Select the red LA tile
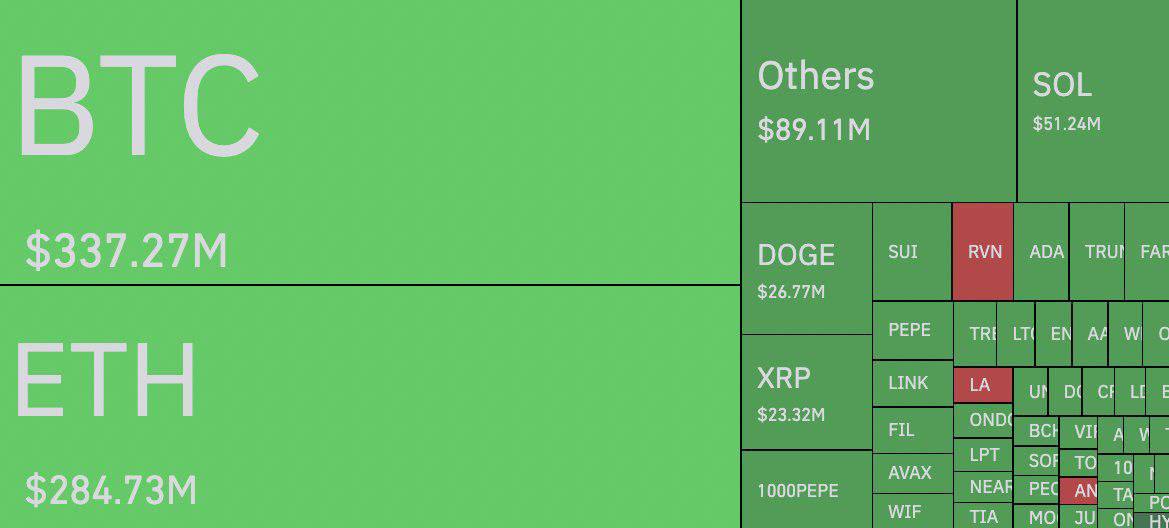This screenshot has width=1169, height=528. click(983, 385)
